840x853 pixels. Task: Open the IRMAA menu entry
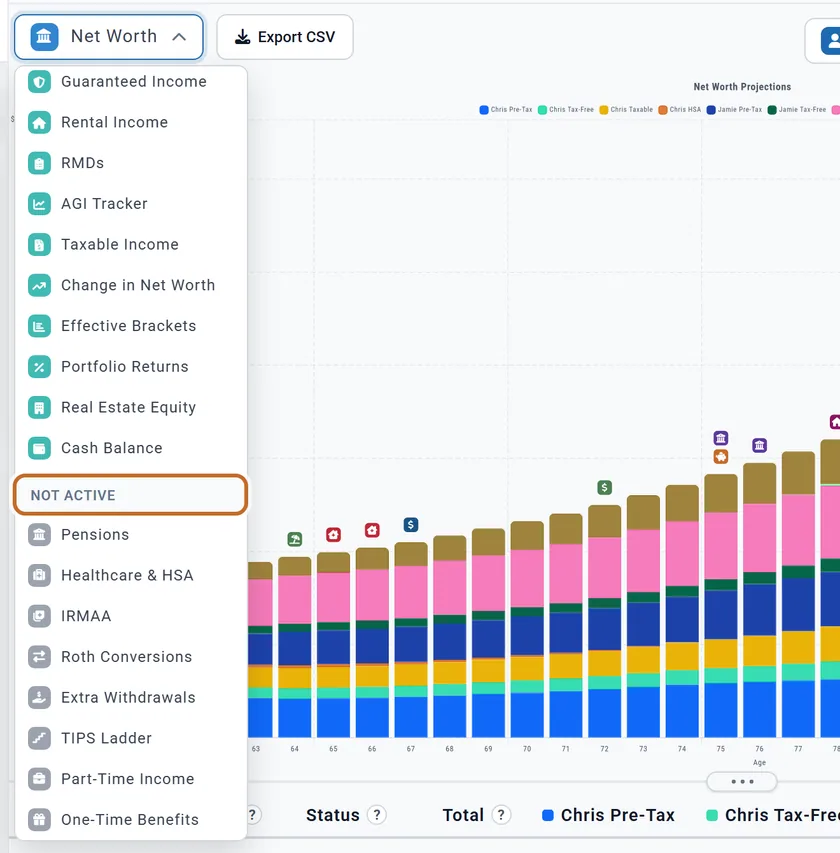coord(131,616)
